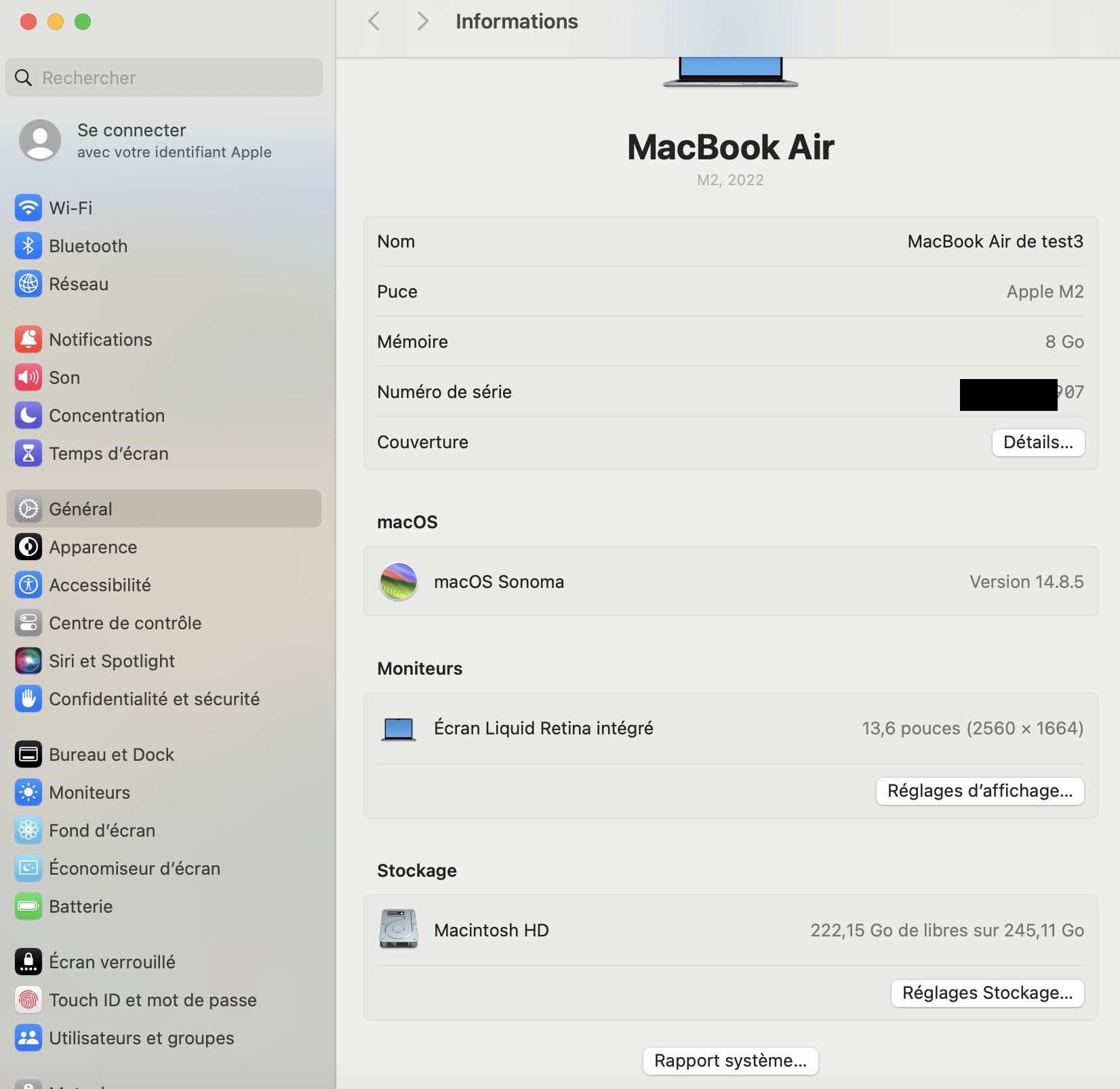
Task: Open Bluetooth settings
Action: [88, 245]
